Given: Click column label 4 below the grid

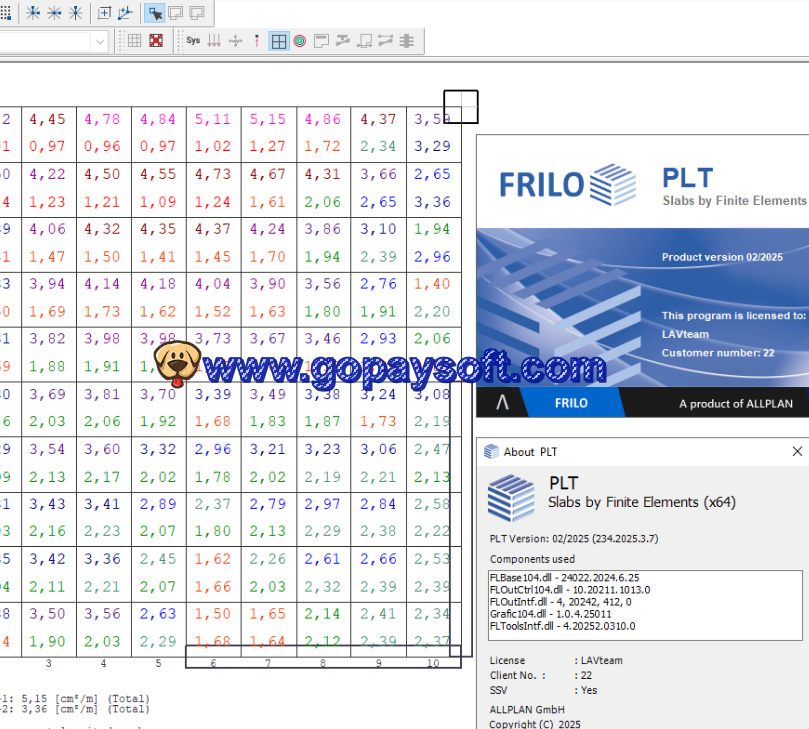Looking at the screenshot, I should click(103, 663).
